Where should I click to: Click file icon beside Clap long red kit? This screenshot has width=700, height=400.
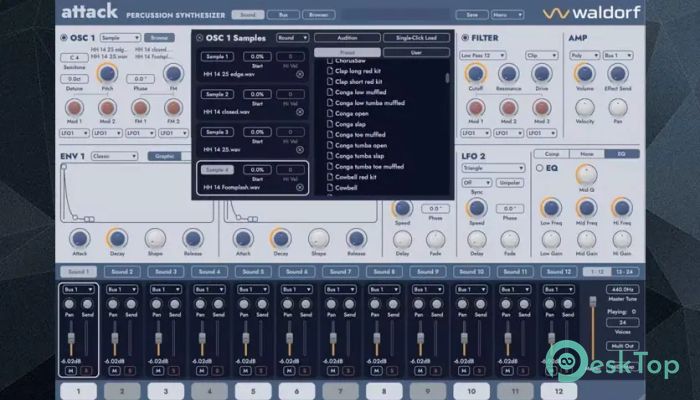[330, 71]
